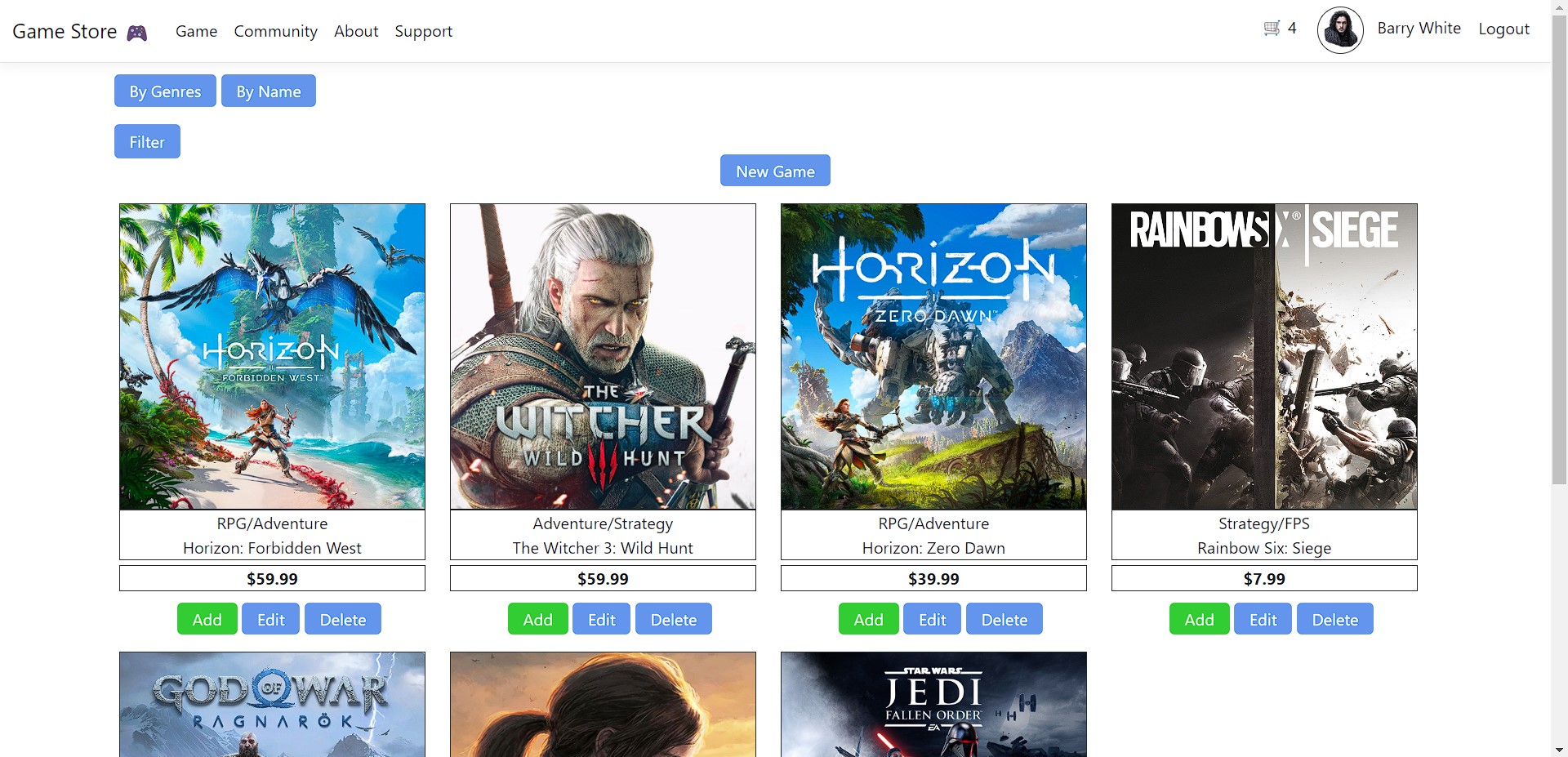Delete Rainbow Six: Siege
The image size is (1568, 757).
1335,619
